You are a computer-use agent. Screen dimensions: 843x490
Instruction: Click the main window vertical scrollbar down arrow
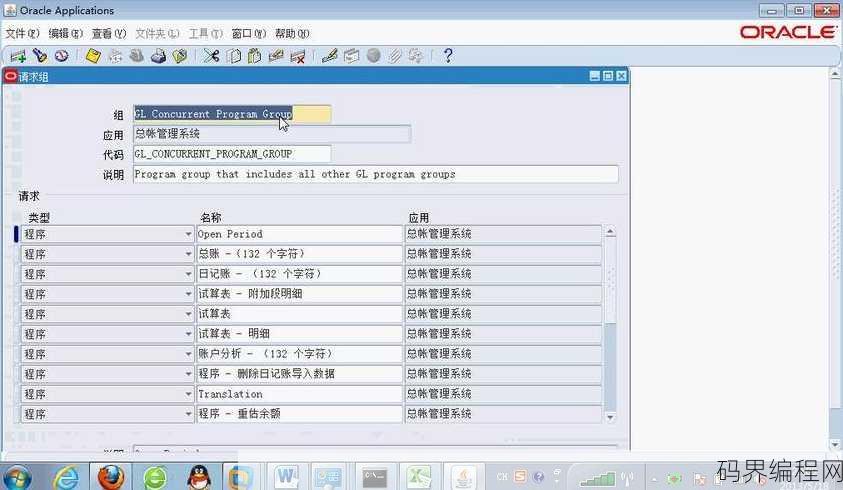coord(835,445)
